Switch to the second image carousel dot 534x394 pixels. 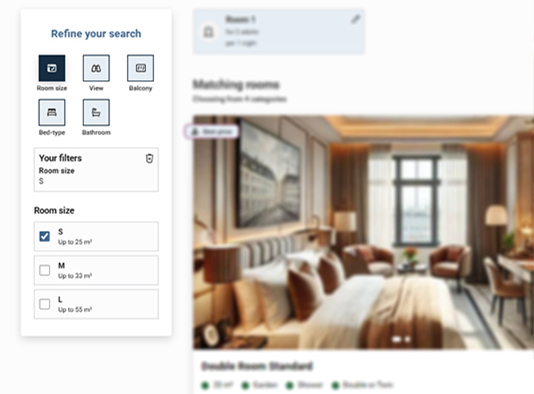point(407,339)
